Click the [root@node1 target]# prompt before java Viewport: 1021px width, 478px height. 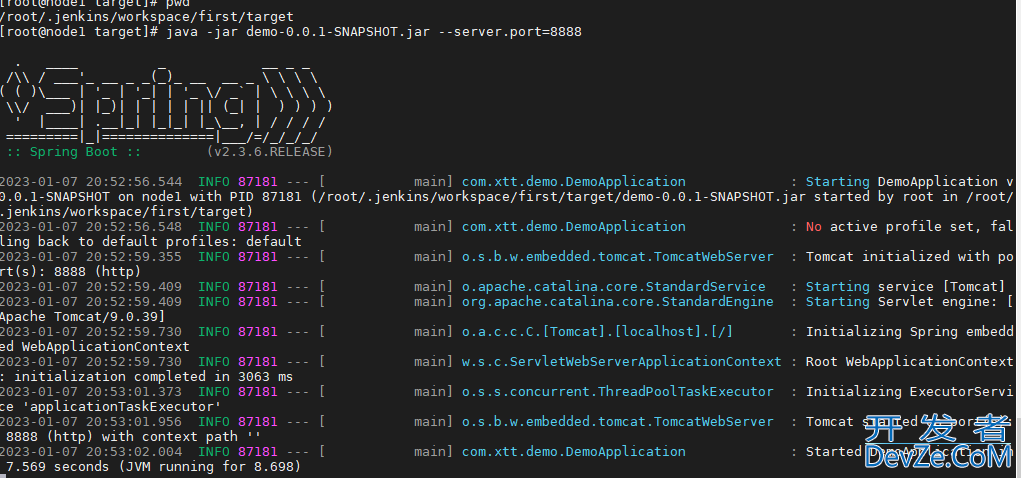coord(79,31)
